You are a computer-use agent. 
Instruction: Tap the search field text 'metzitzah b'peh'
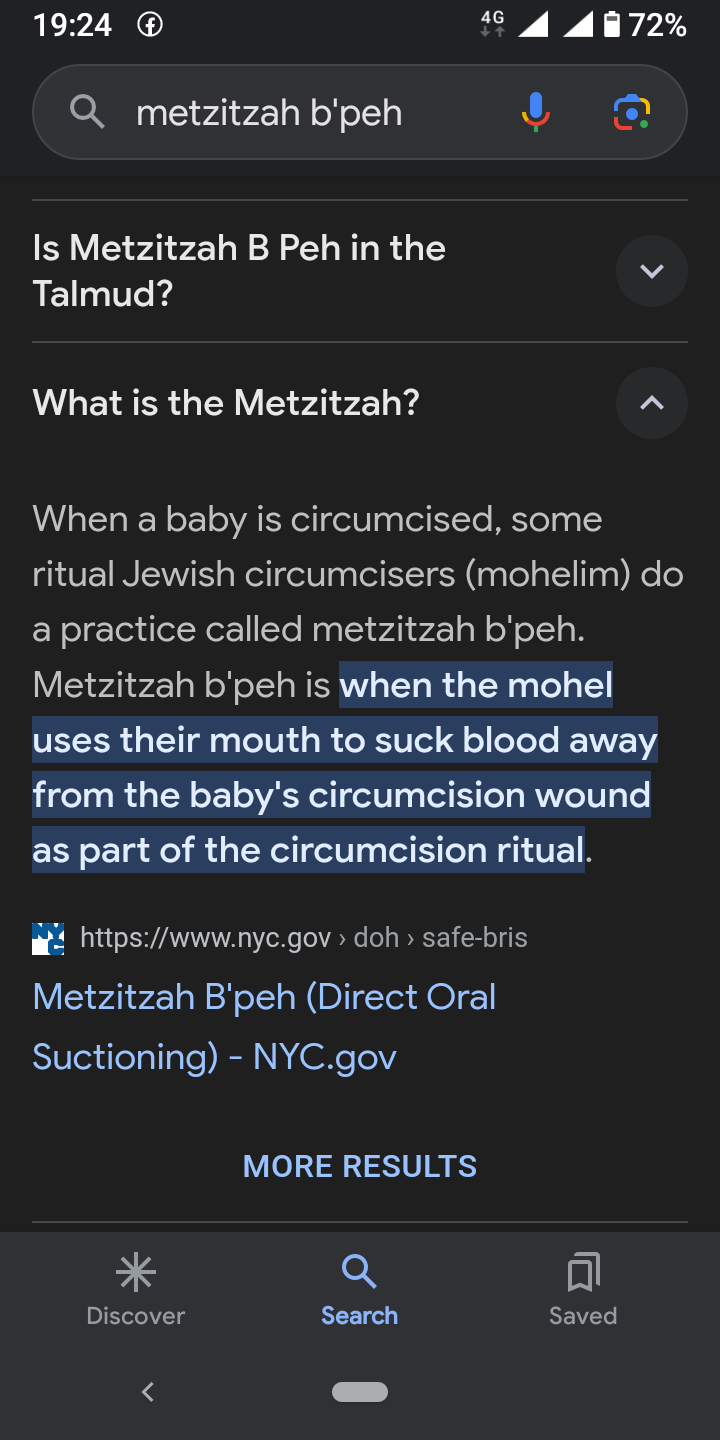(x=269, y=113)
